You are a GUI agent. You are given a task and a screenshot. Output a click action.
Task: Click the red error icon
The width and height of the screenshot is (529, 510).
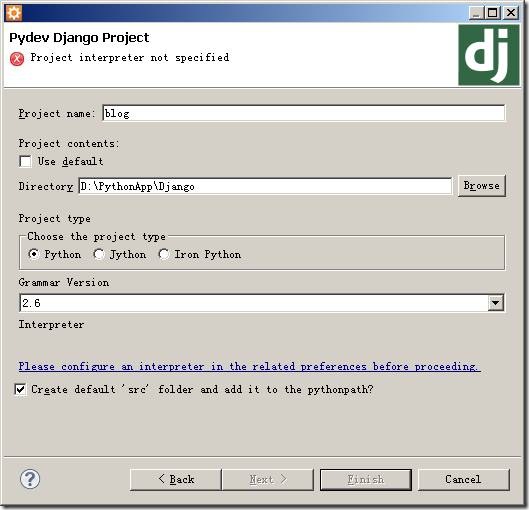coord(17,59)
